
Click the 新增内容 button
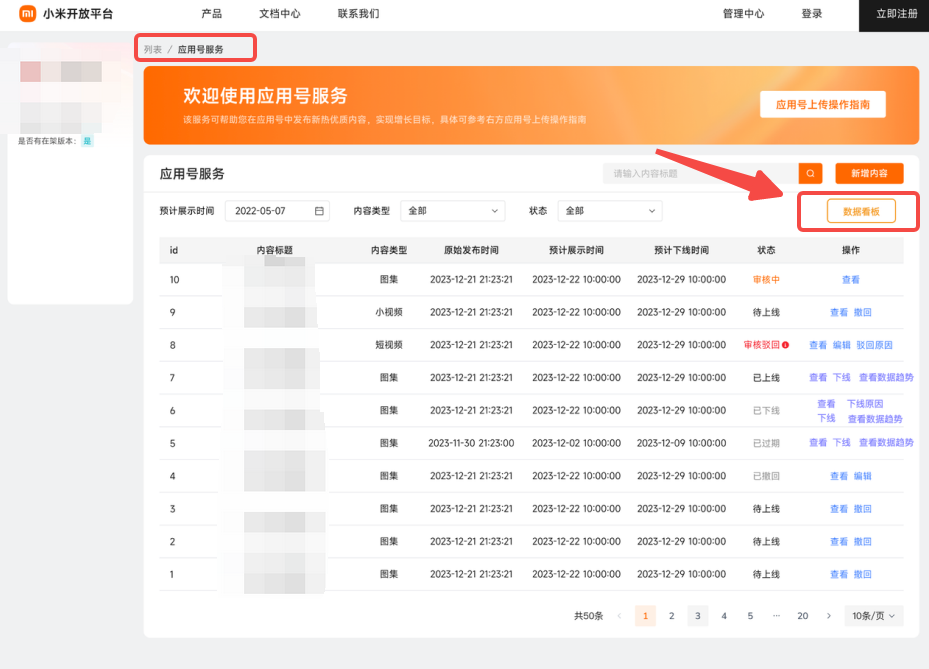[869, 174]
